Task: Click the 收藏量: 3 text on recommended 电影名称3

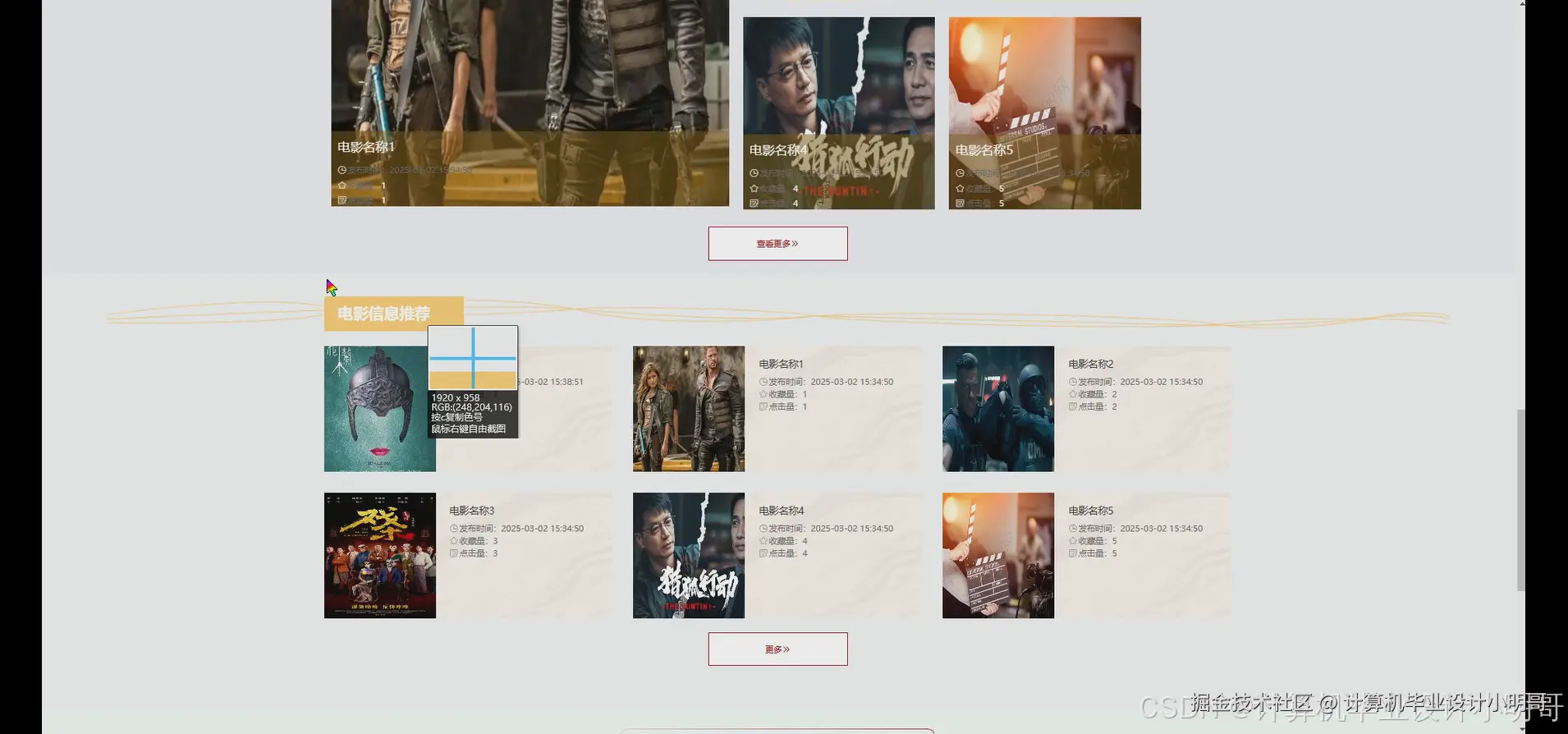Action: click(479, 541)
